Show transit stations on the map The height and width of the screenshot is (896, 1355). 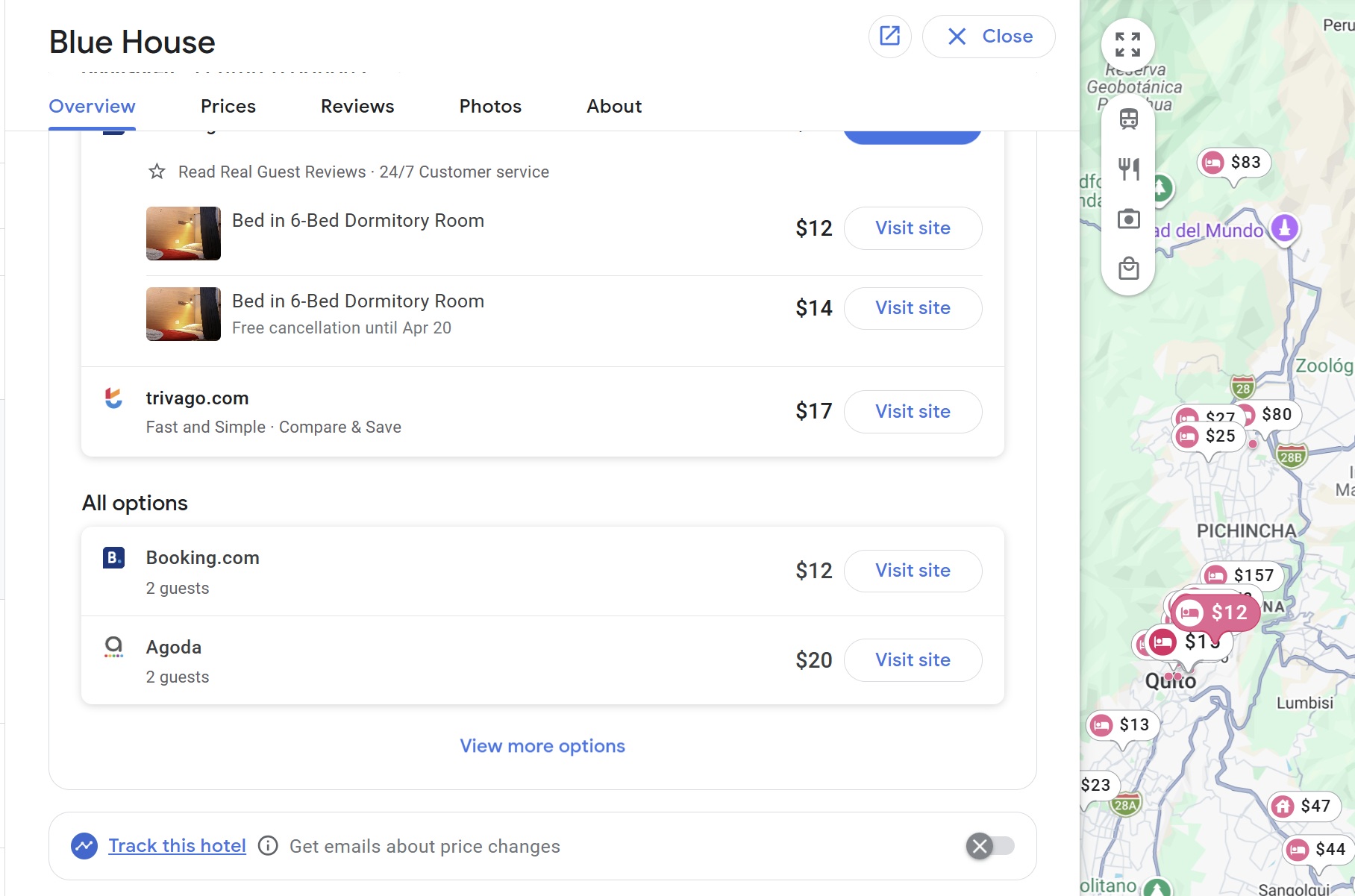(1128, 119)
